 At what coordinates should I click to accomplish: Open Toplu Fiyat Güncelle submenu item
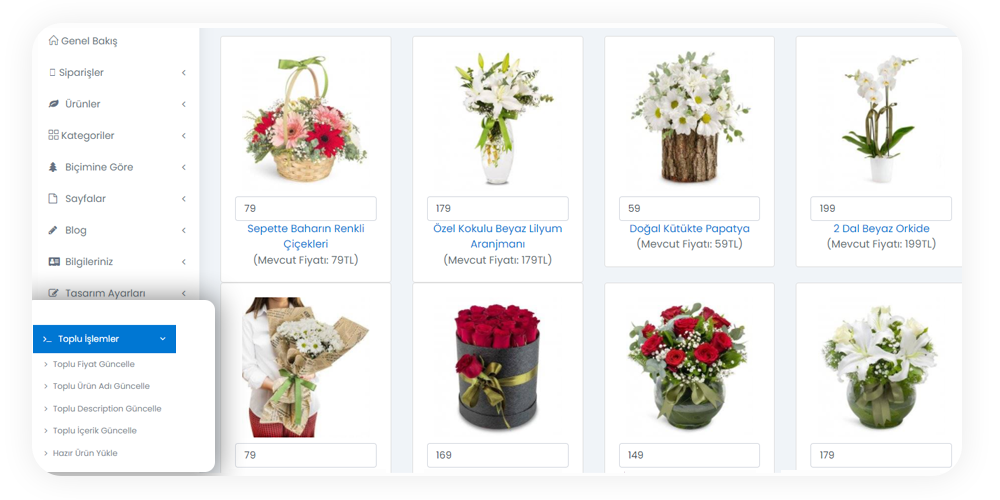[94, 364]
